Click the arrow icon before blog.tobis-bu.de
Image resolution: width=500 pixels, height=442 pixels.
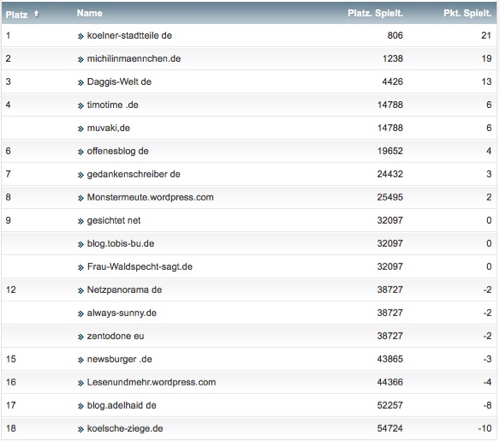point(80,244)
